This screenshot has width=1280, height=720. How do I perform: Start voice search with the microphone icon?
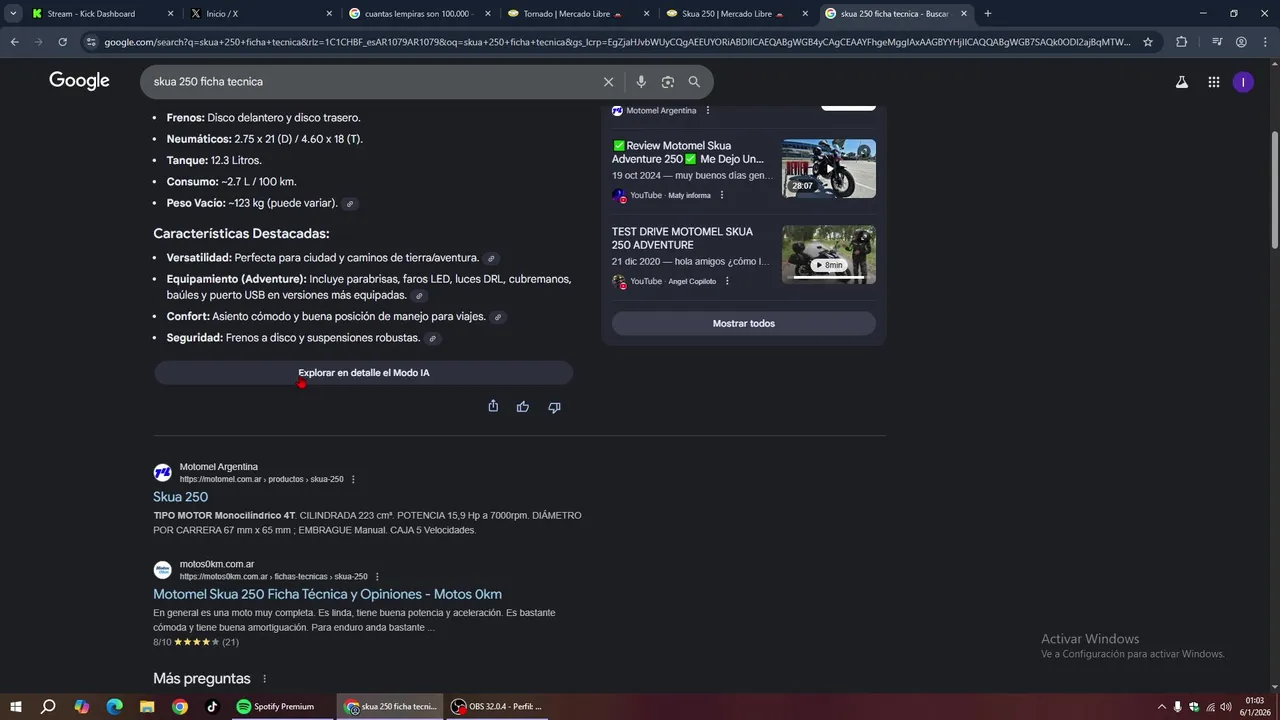pyautogui.click(x=641, y=82)
